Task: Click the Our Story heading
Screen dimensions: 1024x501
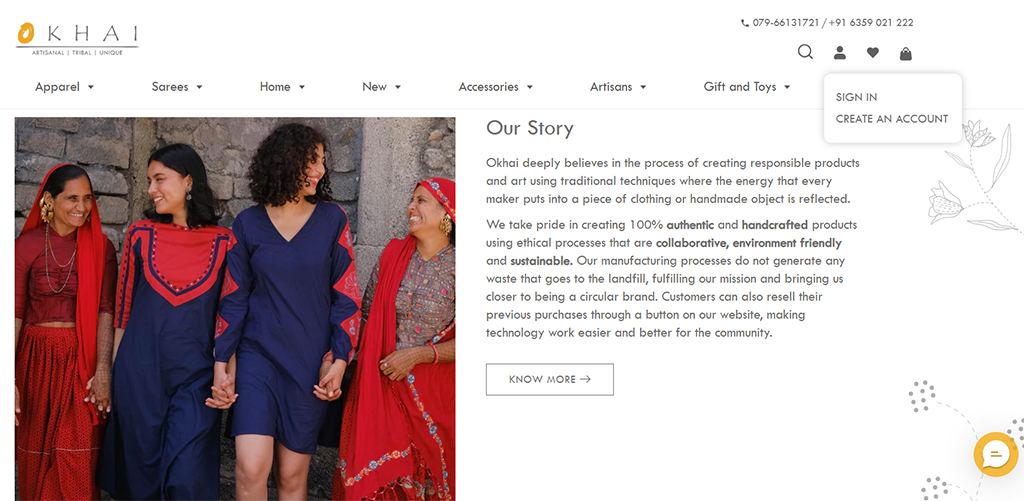Action: 530,128
